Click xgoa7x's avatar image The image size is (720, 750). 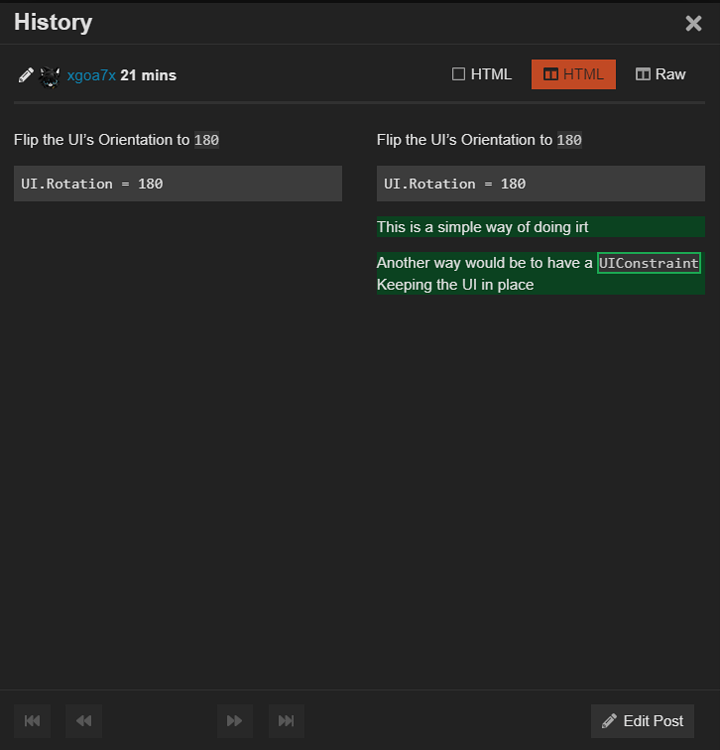pos(50,76)
